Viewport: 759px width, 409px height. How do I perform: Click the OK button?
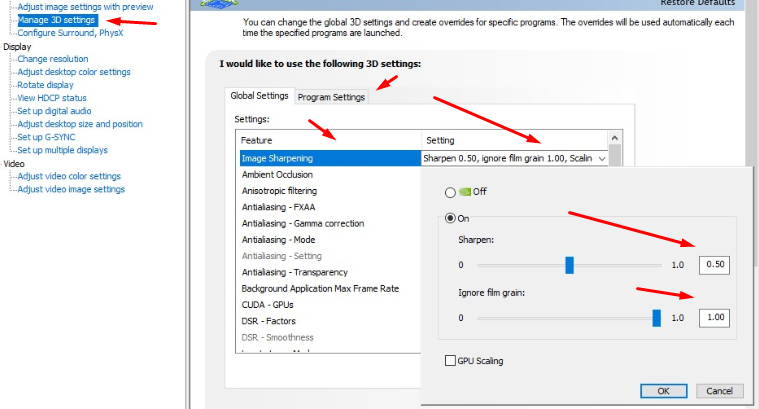(663, 391)
